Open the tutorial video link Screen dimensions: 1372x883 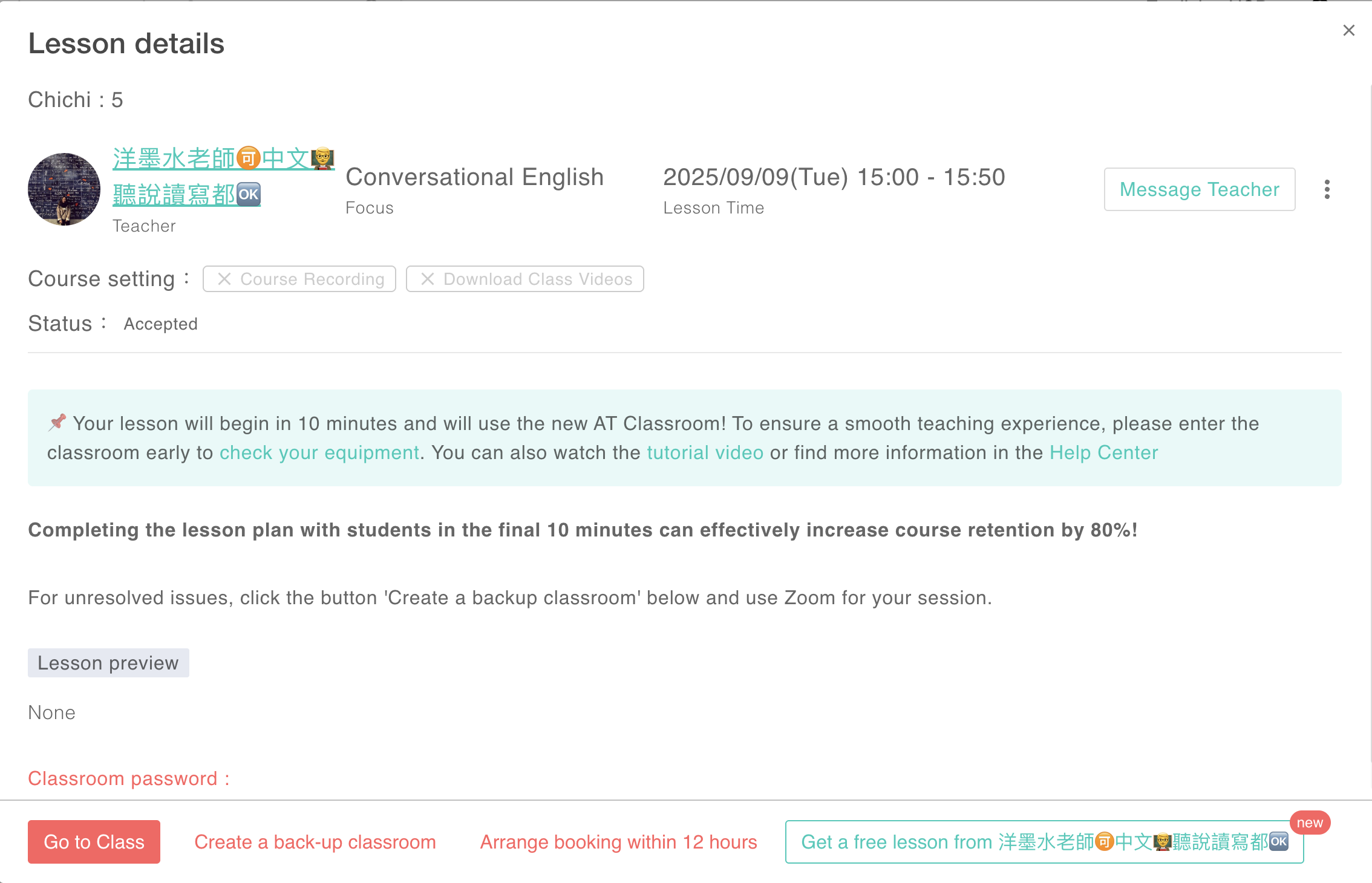coord(705,452)
